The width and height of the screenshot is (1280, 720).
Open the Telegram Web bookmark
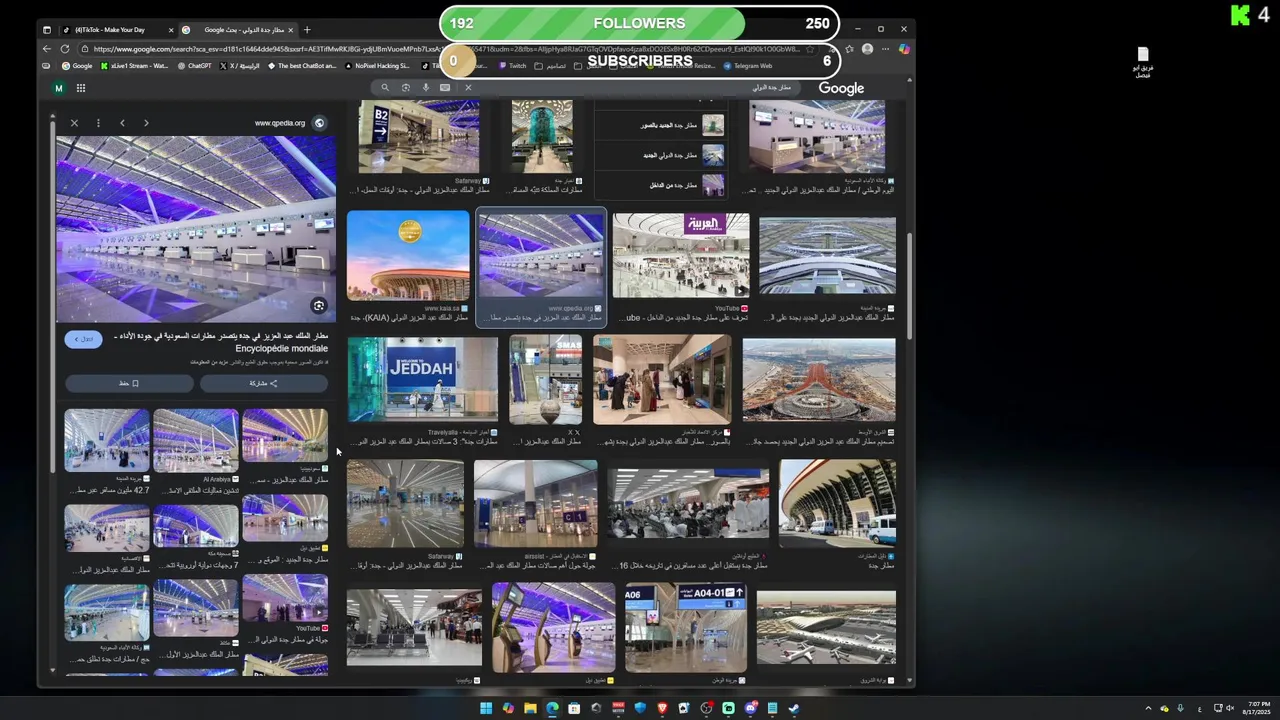tap(748, 66)
